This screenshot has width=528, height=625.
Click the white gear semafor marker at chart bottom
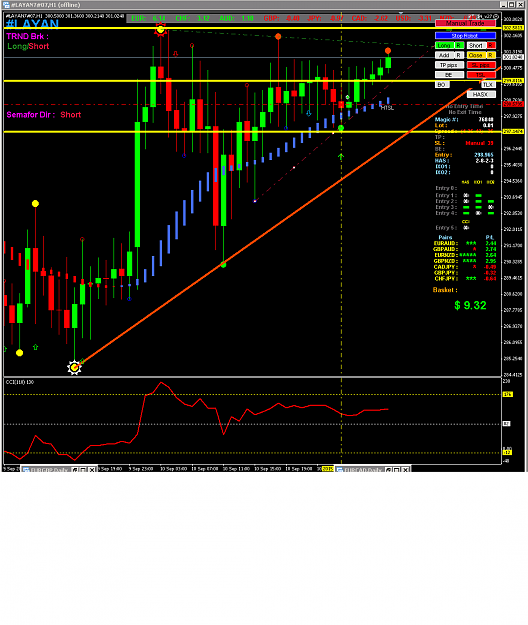click(x=74, y=367)
